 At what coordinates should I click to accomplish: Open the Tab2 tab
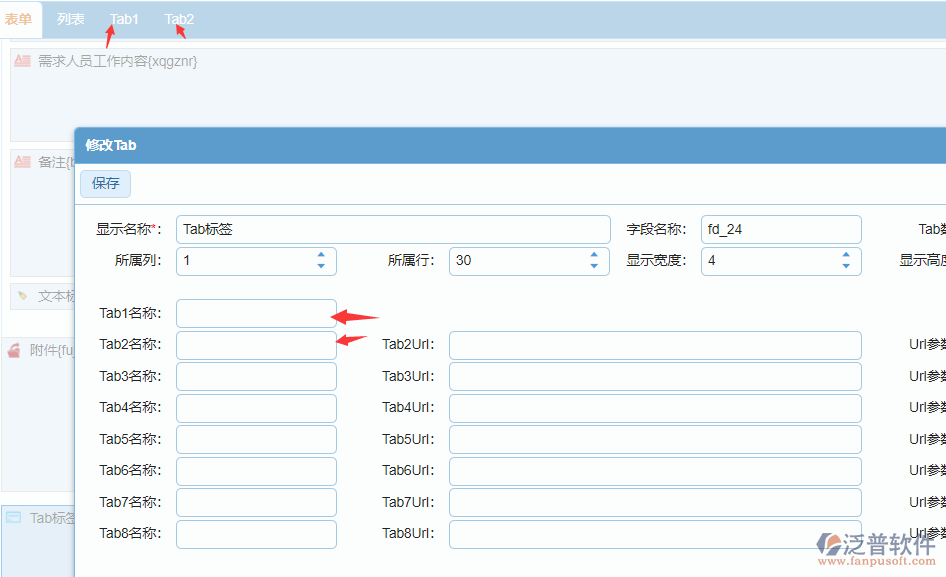(178, 18)
